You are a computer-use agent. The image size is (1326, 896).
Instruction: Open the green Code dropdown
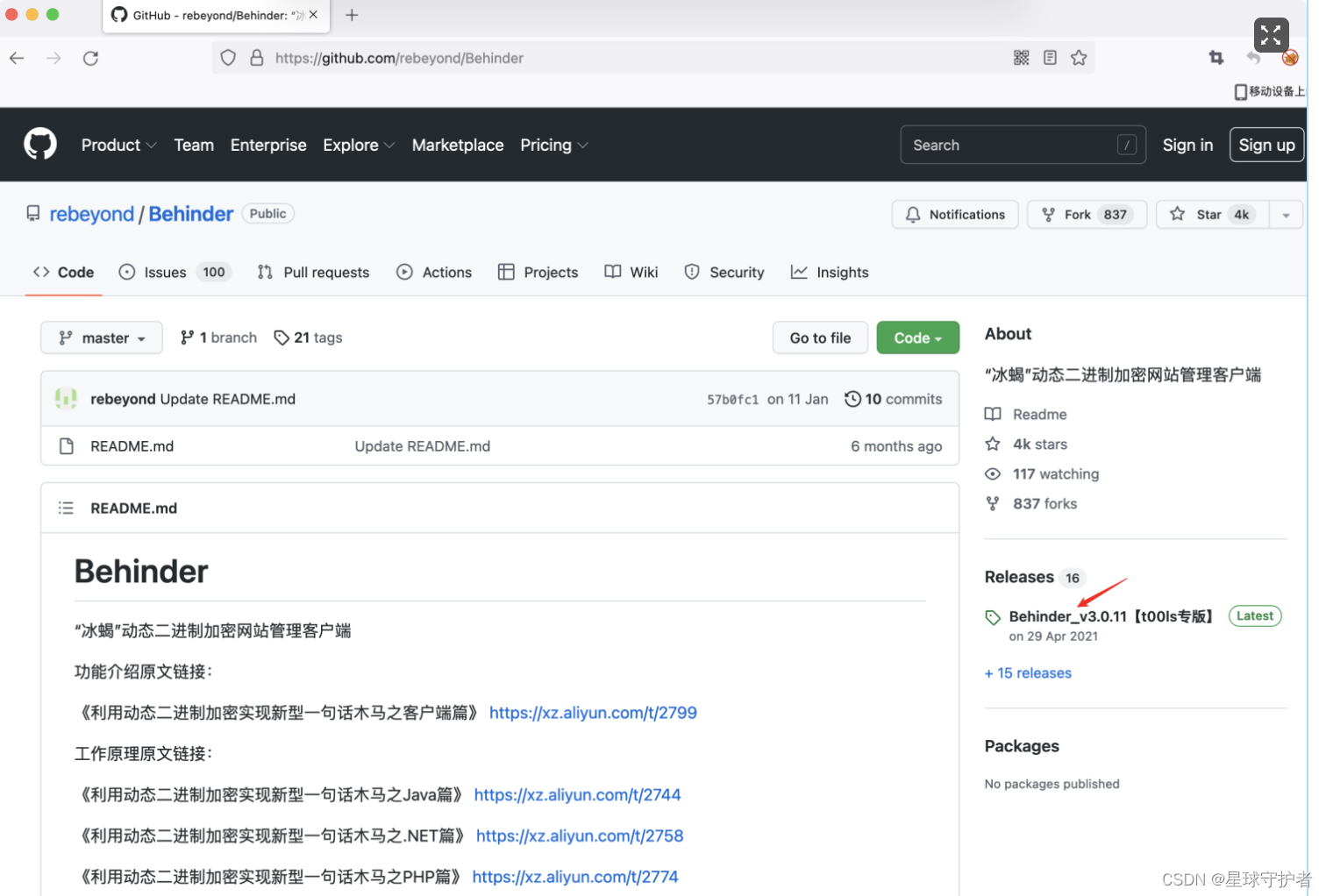(917, 338)
